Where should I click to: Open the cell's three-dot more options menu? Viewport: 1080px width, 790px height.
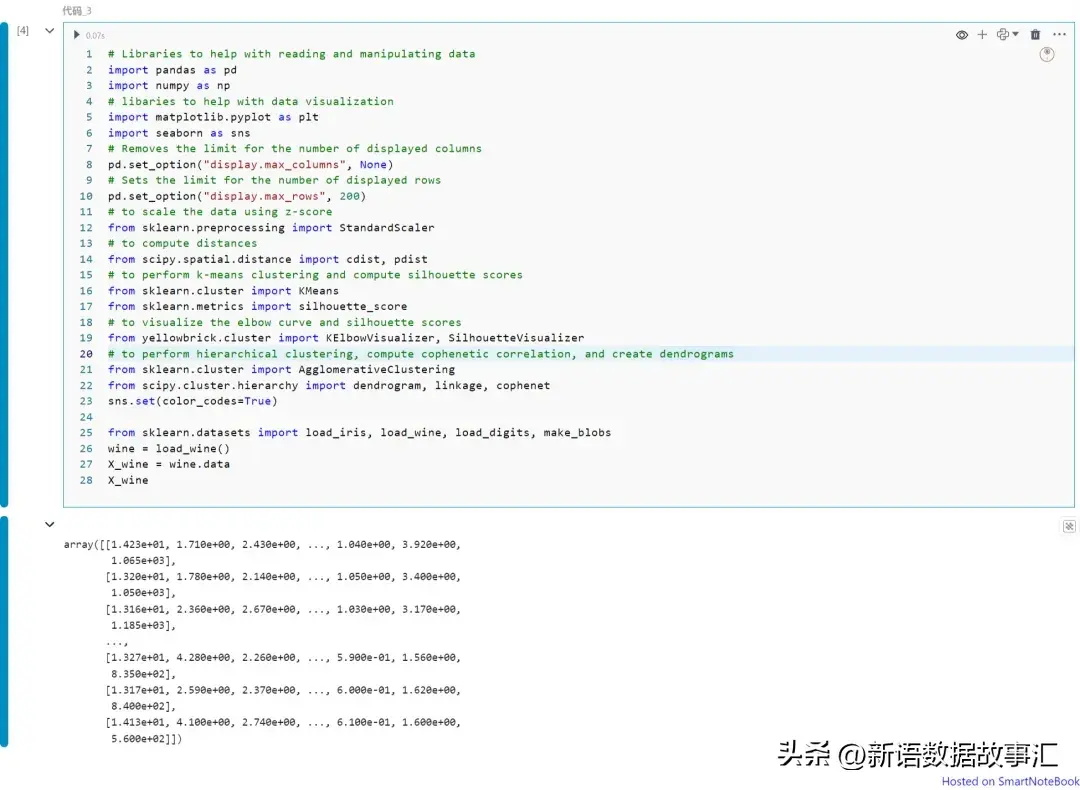tap(1059, 34)
